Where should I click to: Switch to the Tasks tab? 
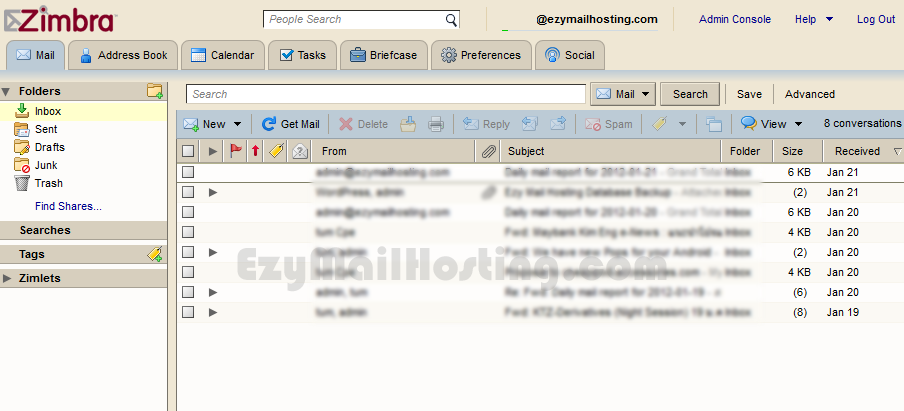[302, 55]
